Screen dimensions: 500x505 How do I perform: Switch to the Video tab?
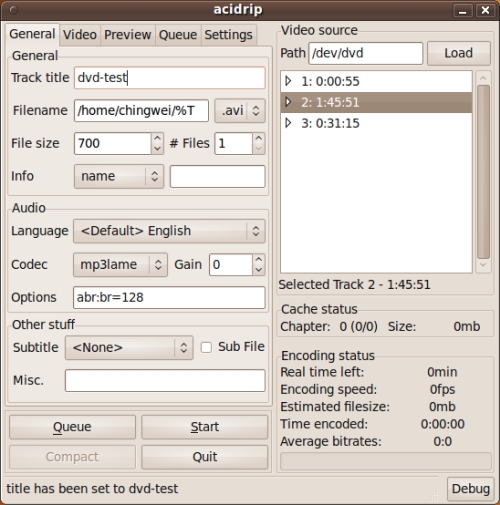80,35
